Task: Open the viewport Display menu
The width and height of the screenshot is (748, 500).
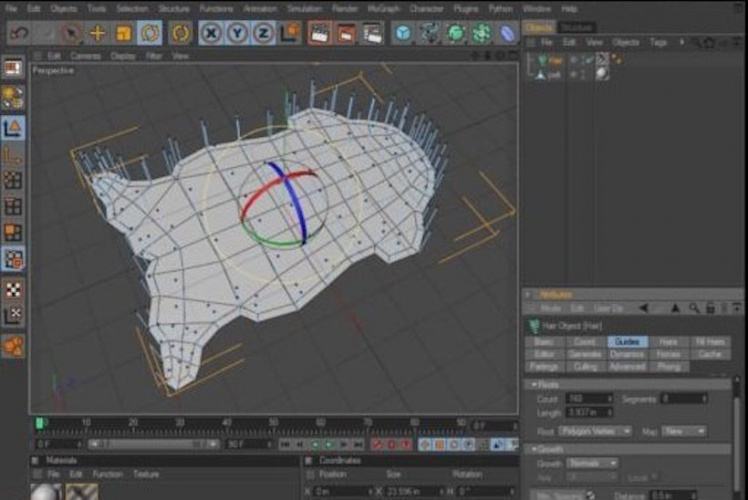Action: tap(123, 56)
